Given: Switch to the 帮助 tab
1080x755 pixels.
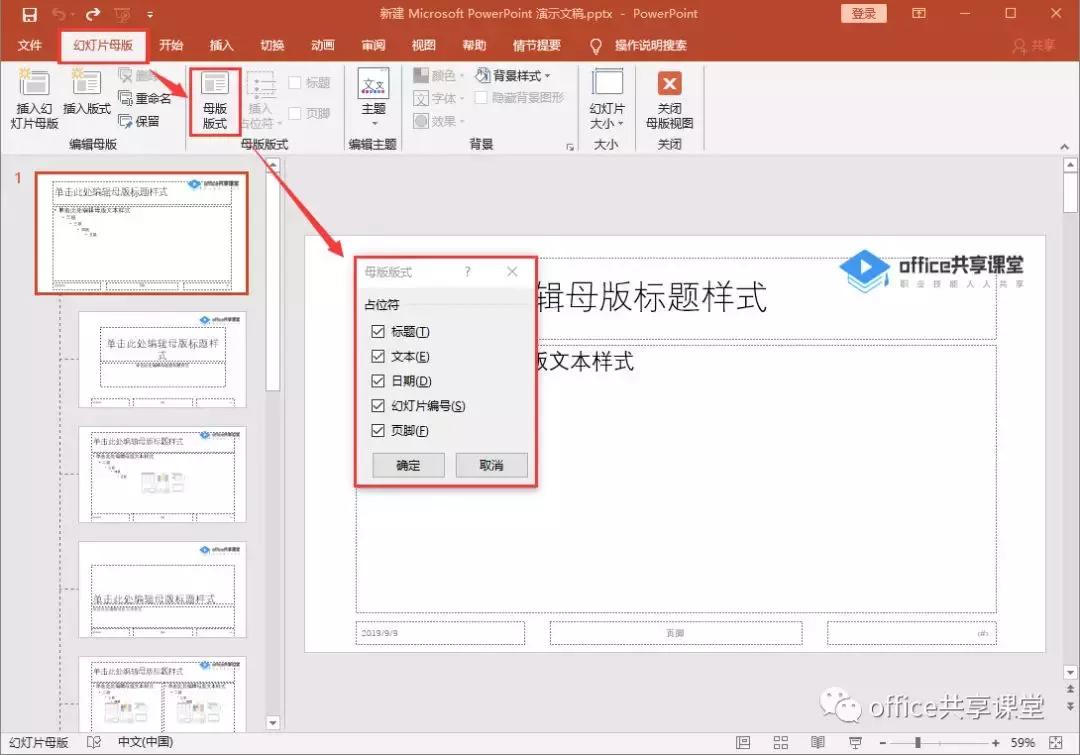Looking at the screenshot, I should 474,45.
